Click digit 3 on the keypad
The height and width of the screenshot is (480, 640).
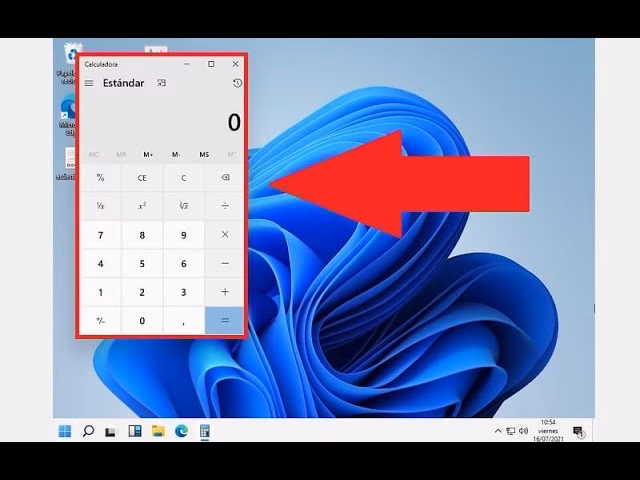(184, 292)
